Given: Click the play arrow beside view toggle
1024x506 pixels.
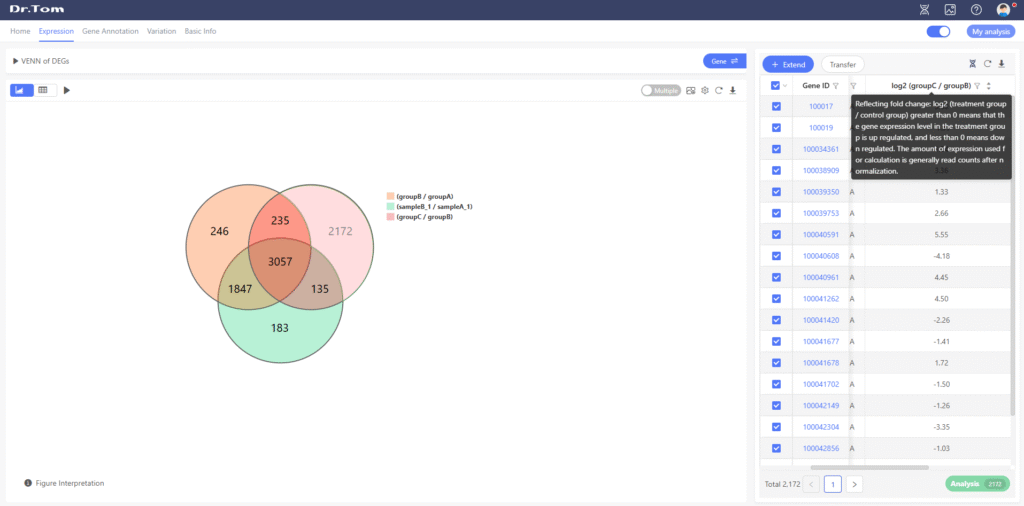Looking at the screenshot, I should [67, 90].
